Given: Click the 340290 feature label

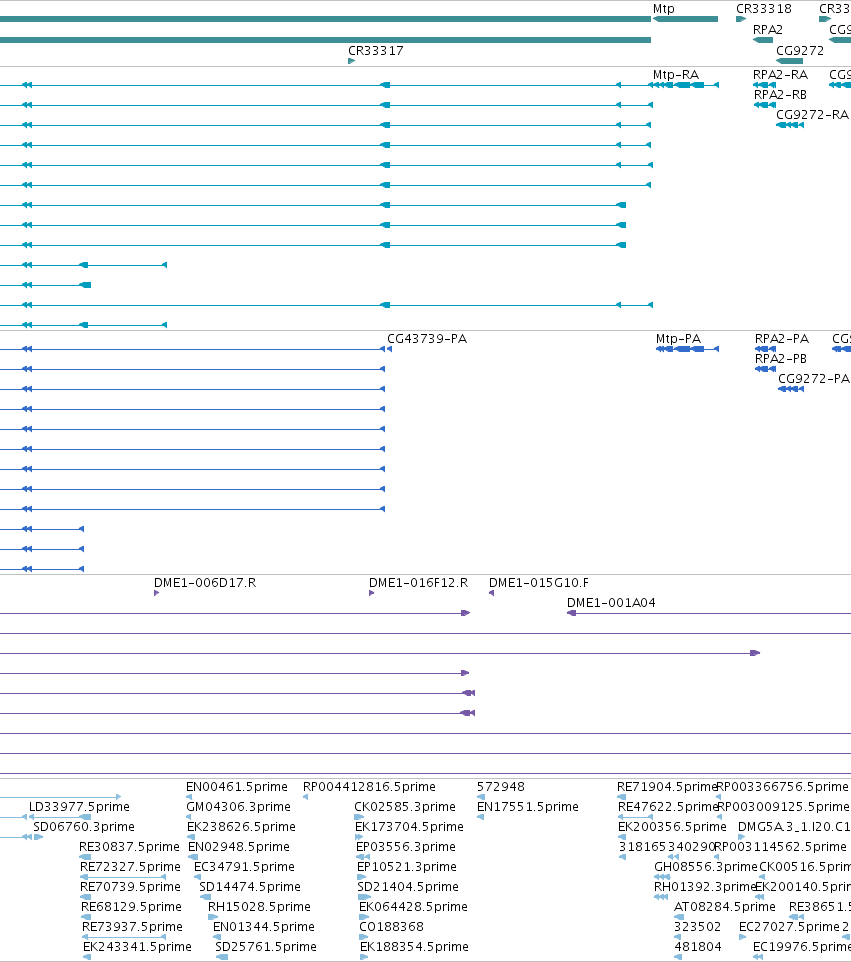Looking at the screenshot, I should point(691,847).
